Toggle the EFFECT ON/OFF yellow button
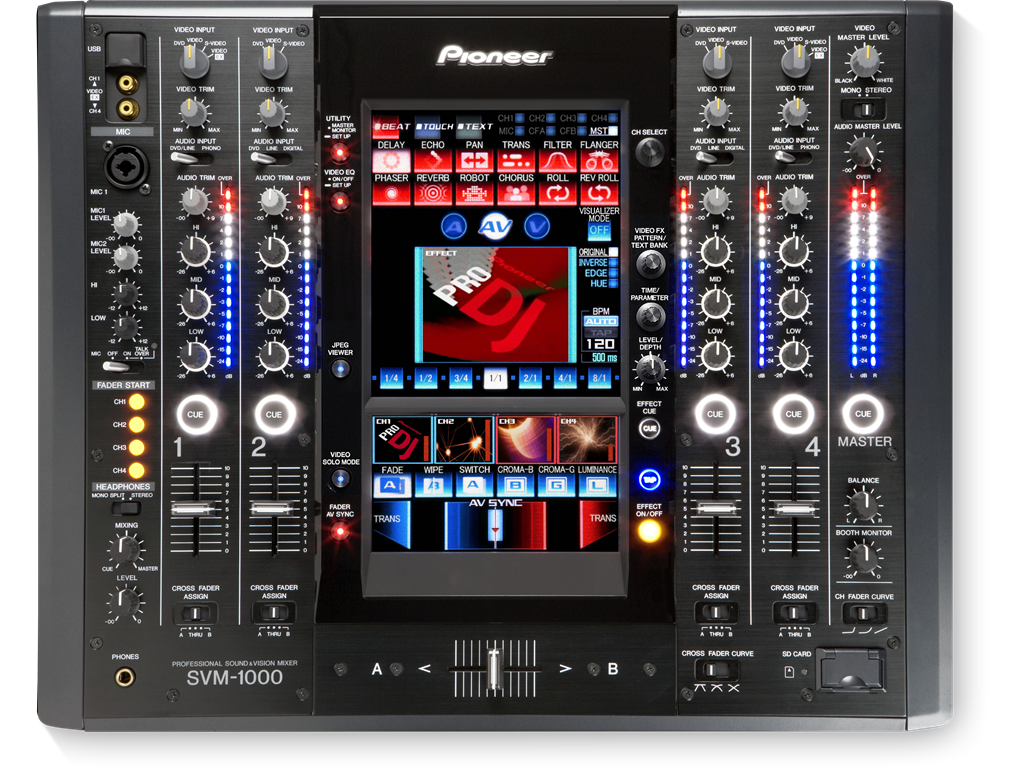The width and height of the screenshot is (1024, 768). tap(650, 531)
